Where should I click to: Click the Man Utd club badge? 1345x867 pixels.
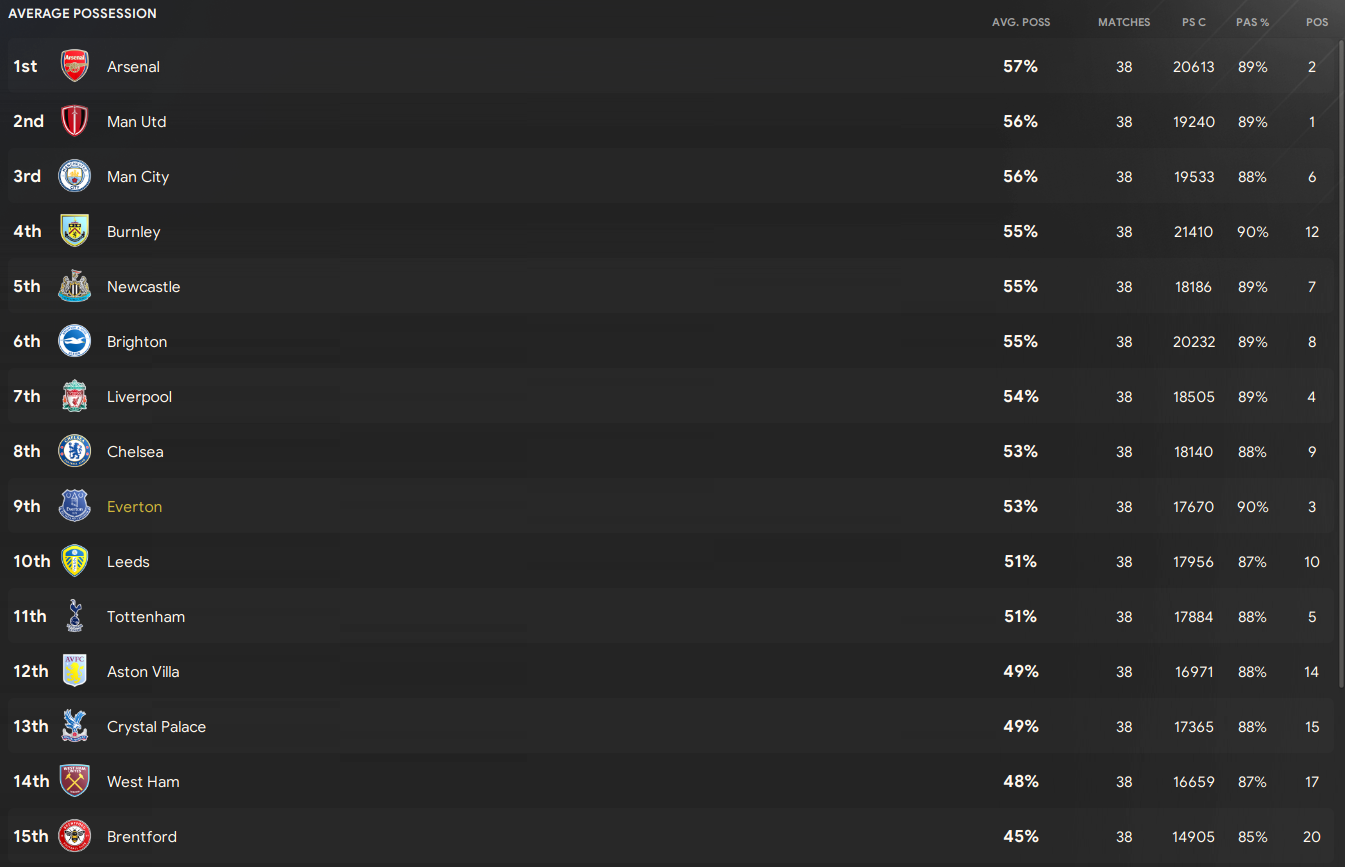75,122
